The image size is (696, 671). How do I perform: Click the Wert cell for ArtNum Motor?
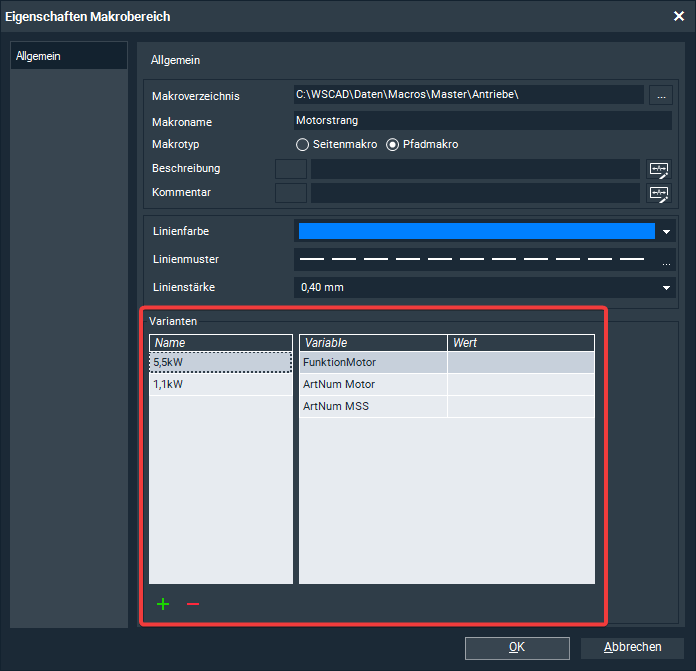[520, 384]
